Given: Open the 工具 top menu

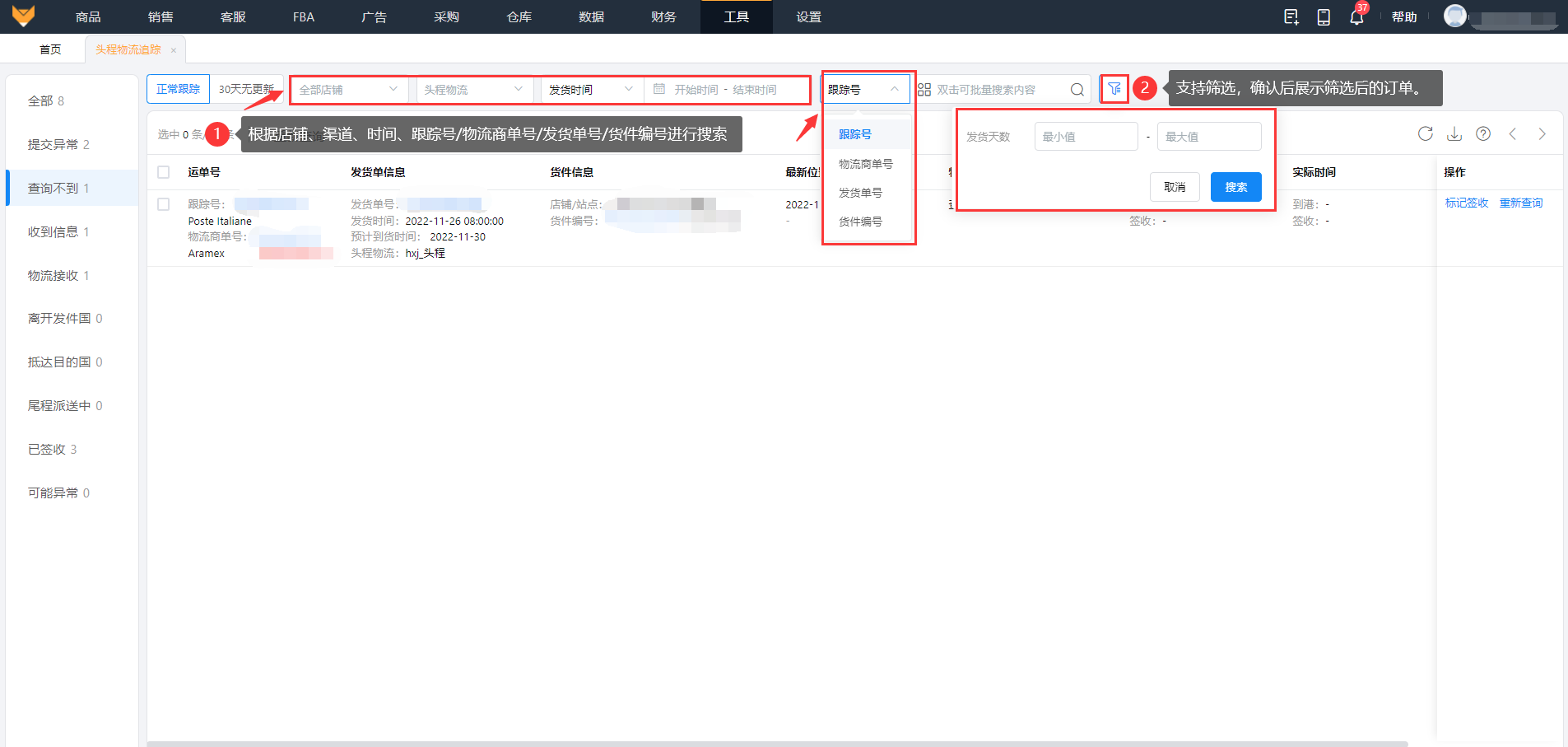Looking at the screenshot, I should tap(737, 16).
